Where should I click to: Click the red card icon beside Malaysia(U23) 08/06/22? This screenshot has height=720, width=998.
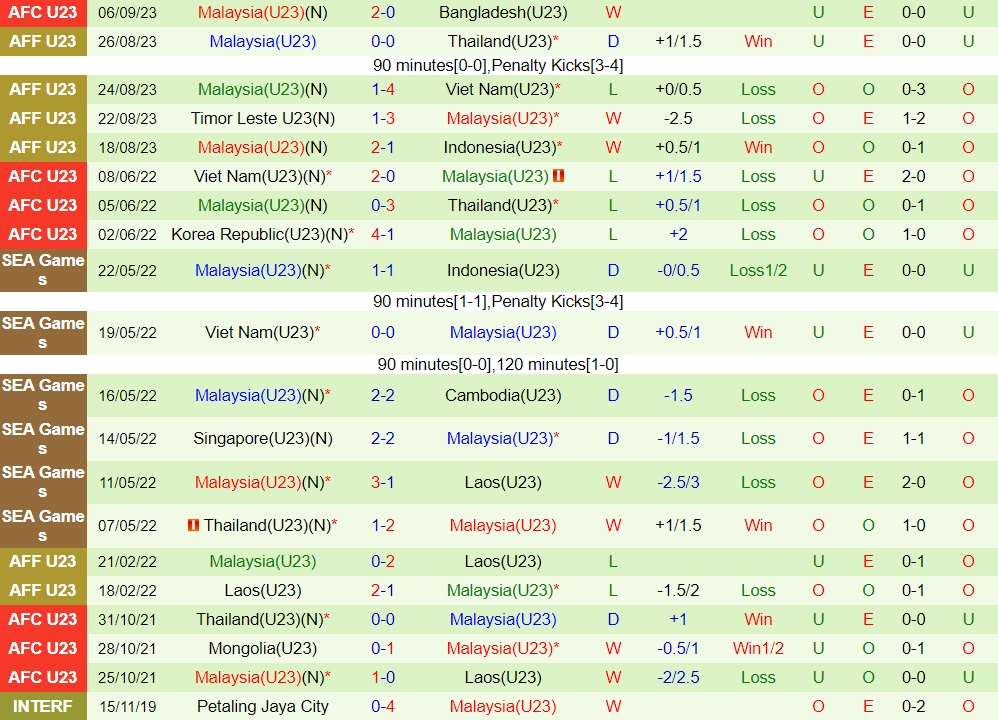(558, 175)
